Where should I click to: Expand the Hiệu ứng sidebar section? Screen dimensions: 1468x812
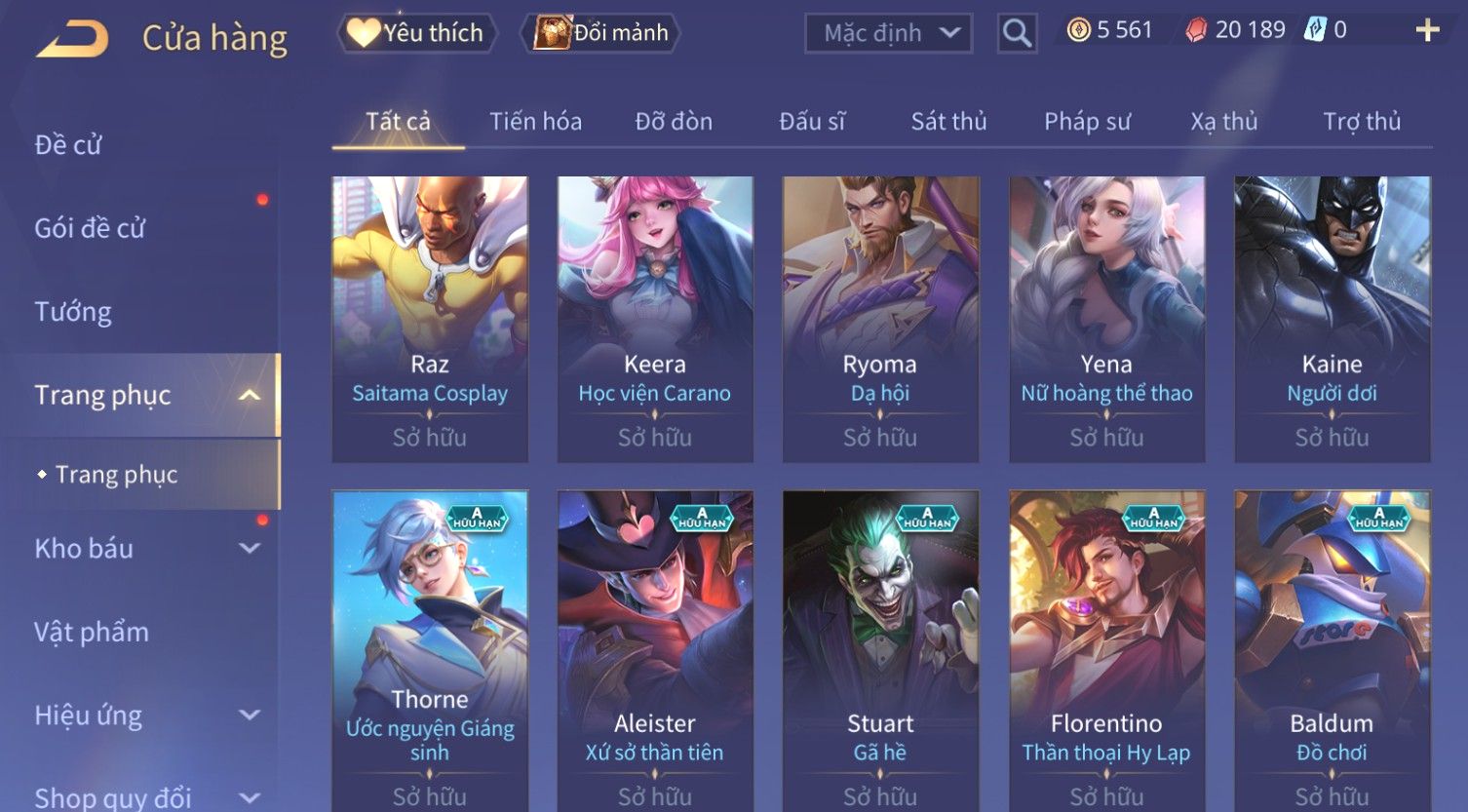(x=250, y=715)
